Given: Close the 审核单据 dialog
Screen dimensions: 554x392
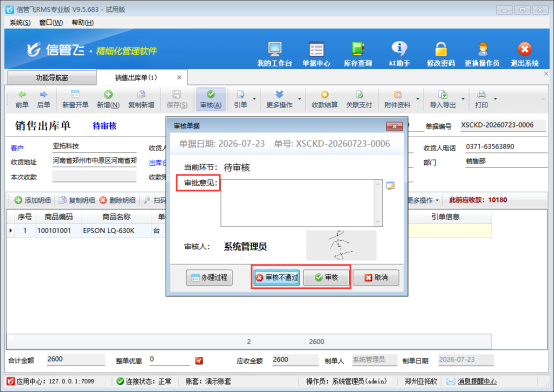Looking at the screenshot, I should point(394,126).
